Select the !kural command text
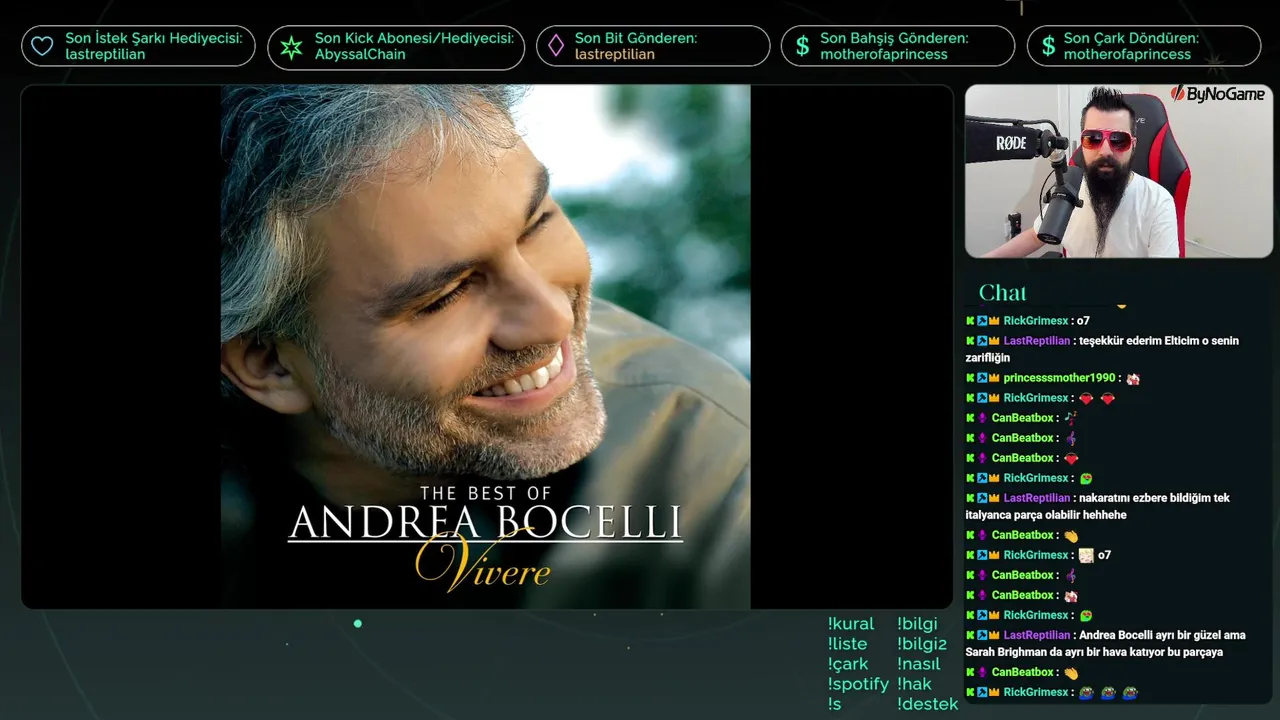1280x720 pixels. tap(851, 624)
